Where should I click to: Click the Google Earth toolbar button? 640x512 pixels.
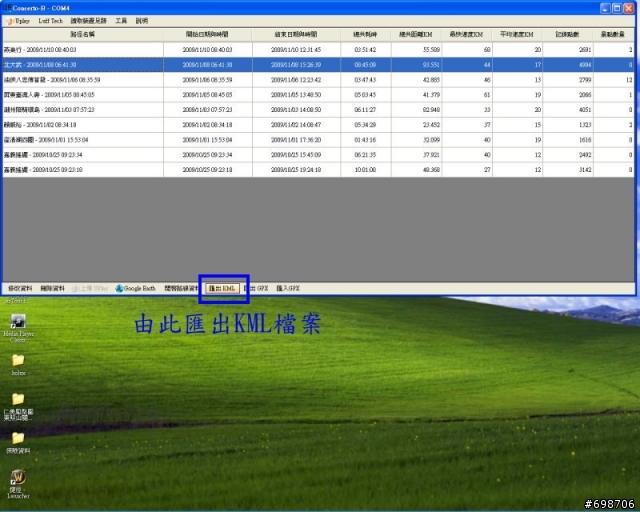[x=136, y=288]
